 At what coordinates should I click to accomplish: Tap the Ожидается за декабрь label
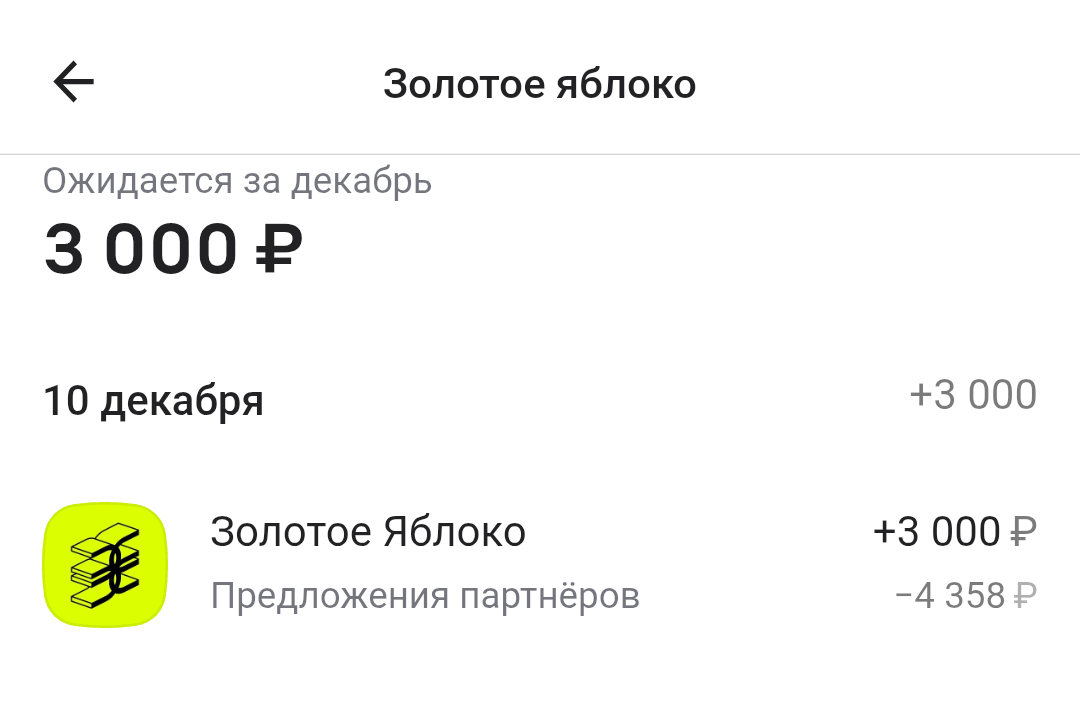click(x=237, y=182)
